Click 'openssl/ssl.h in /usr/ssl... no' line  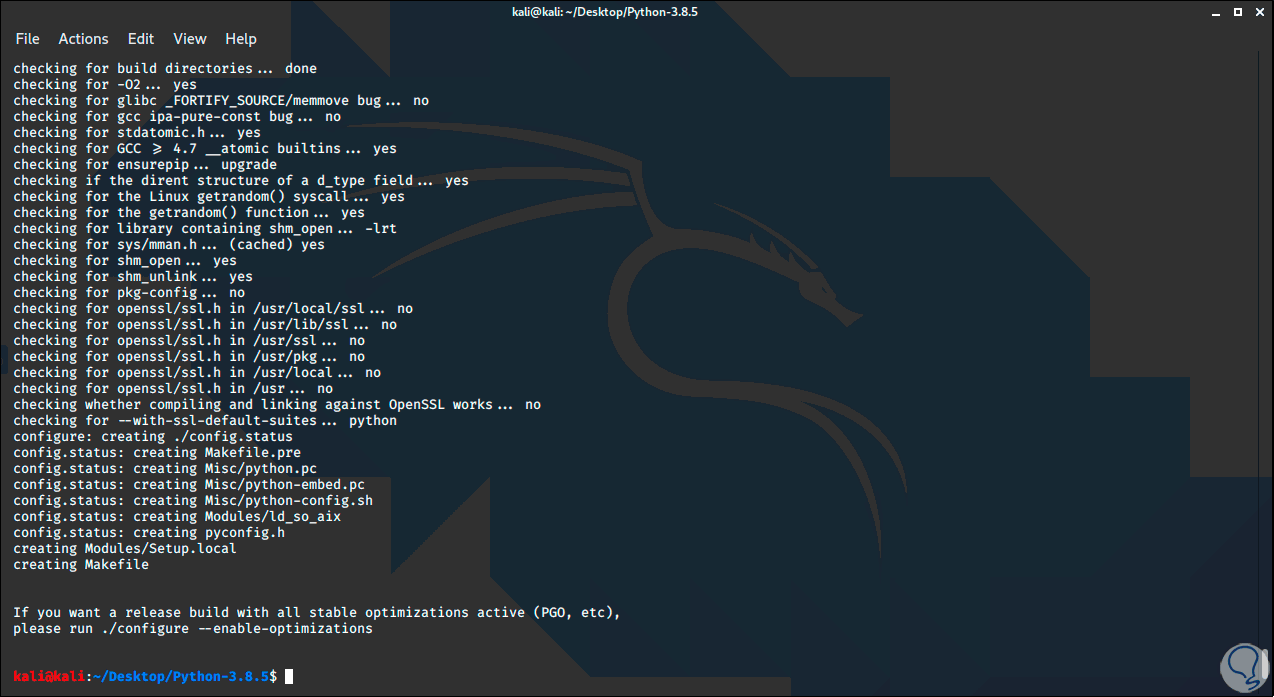point(189,341)
